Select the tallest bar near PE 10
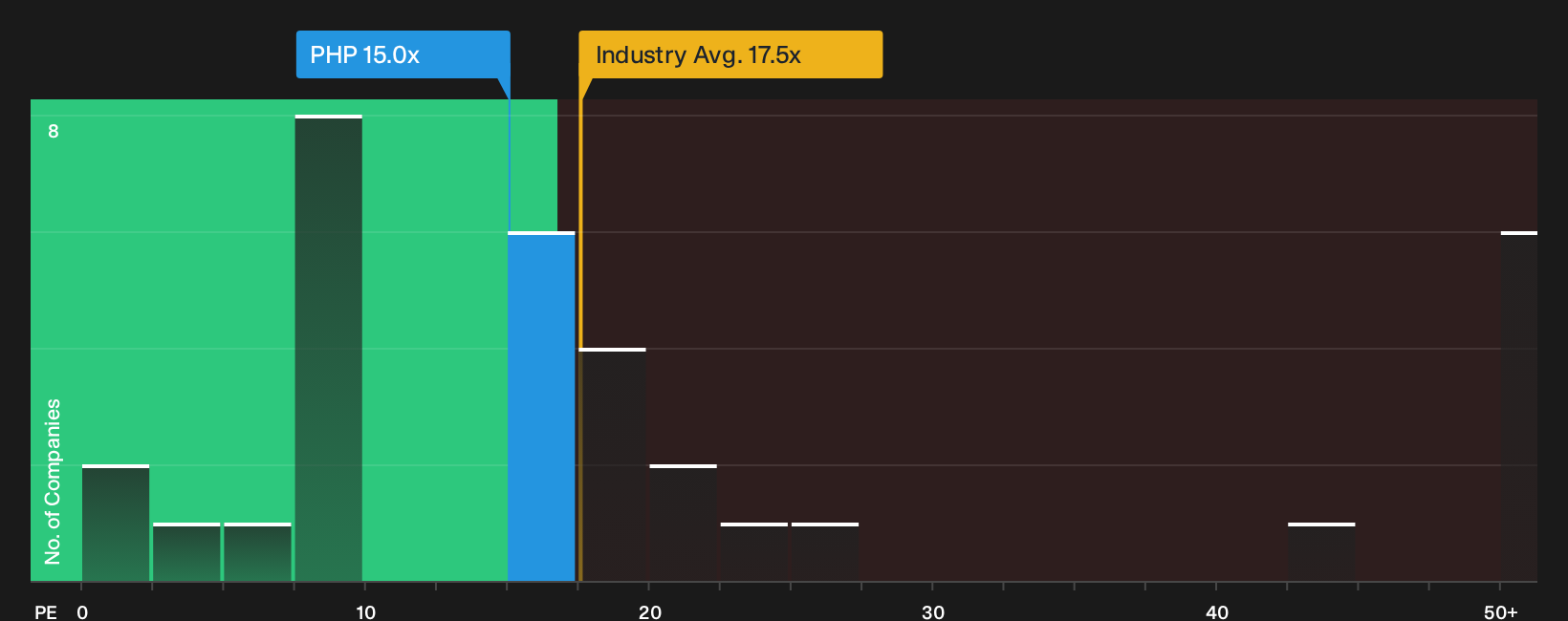1568x621 pixels. point(329,348)
